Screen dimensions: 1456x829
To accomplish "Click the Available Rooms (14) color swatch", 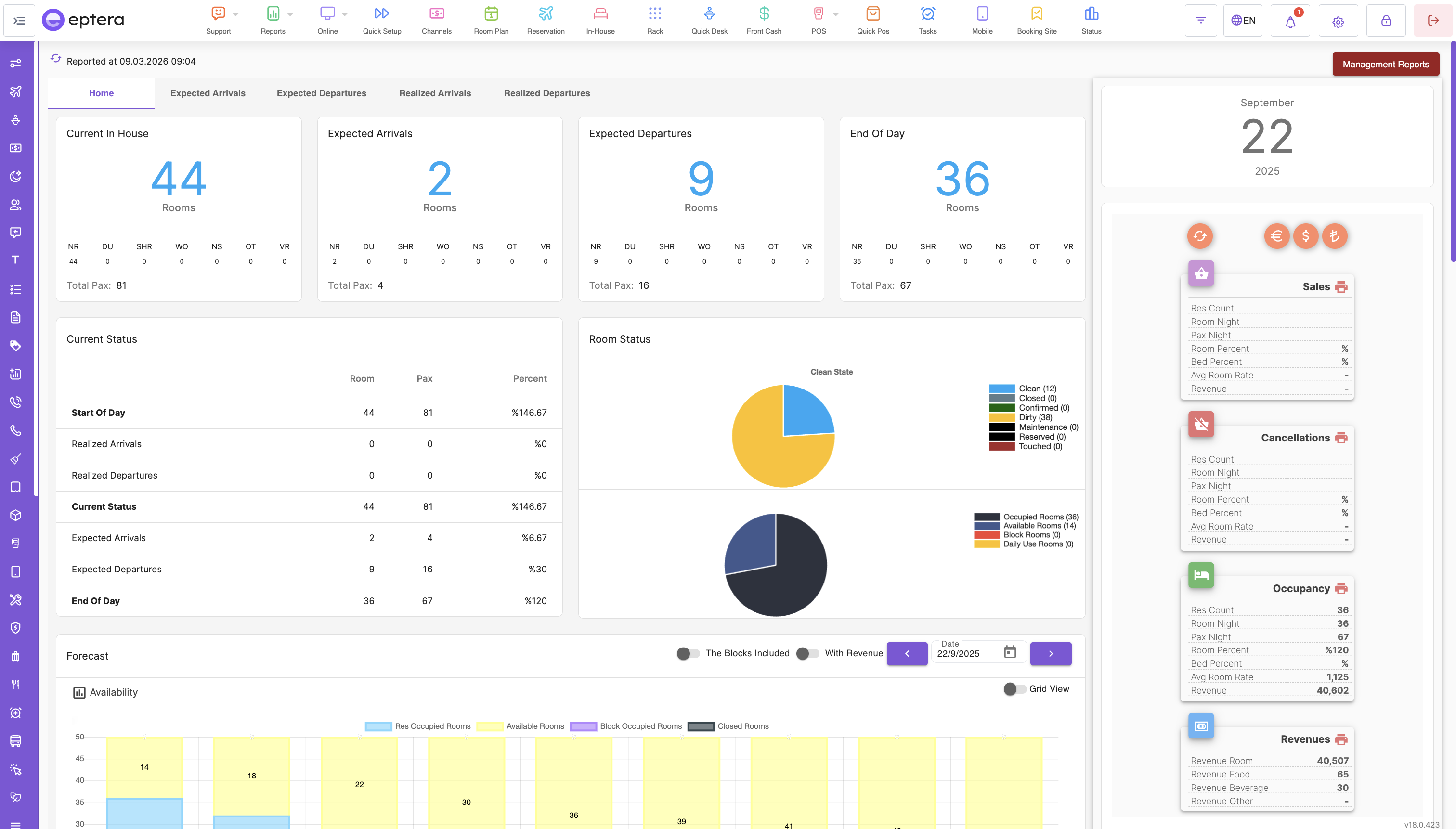I will click(x=986, y=526).
